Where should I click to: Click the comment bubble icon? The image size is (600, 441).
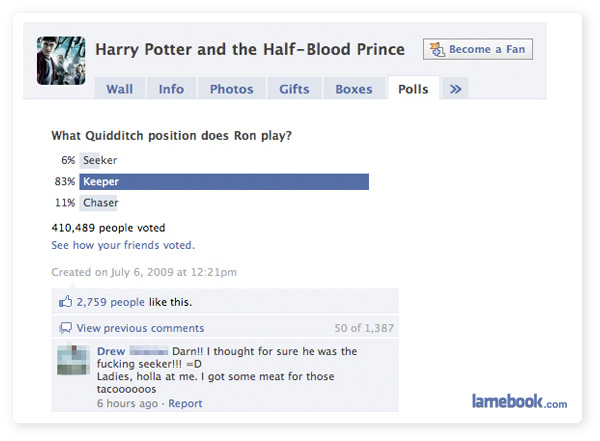(x=66, y=328)
